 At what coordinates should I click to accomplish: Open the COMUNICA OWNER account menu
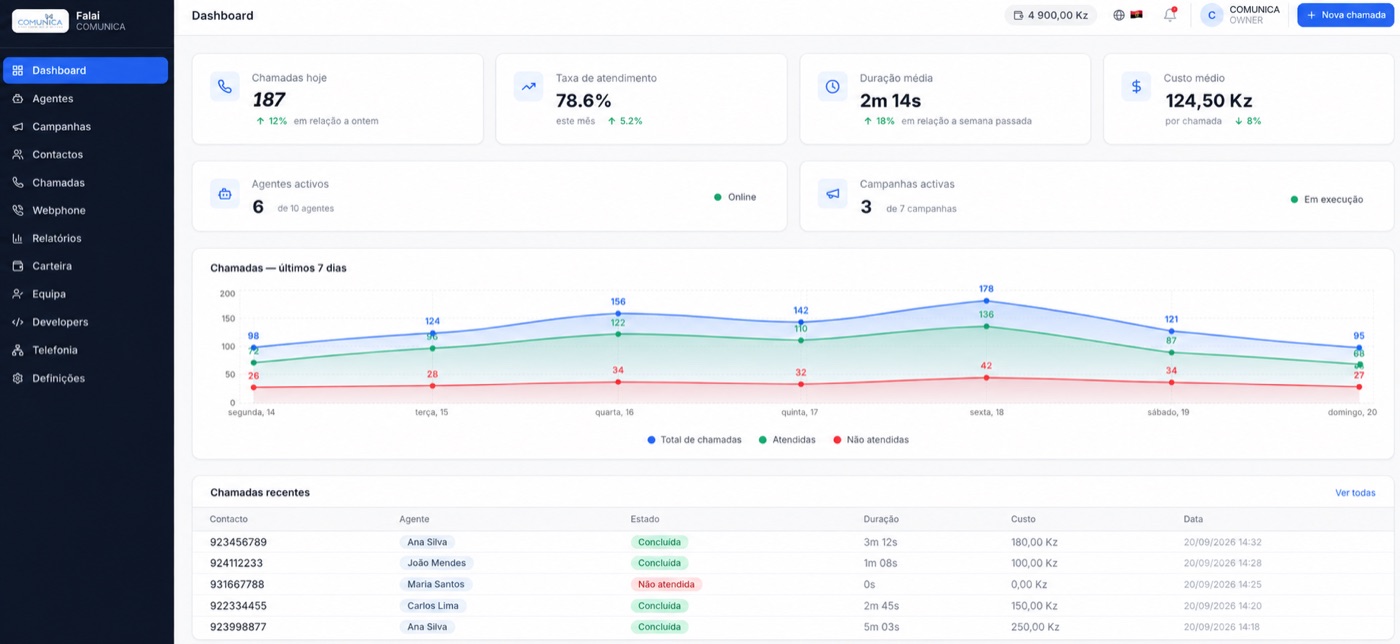tap(1240, 15)
